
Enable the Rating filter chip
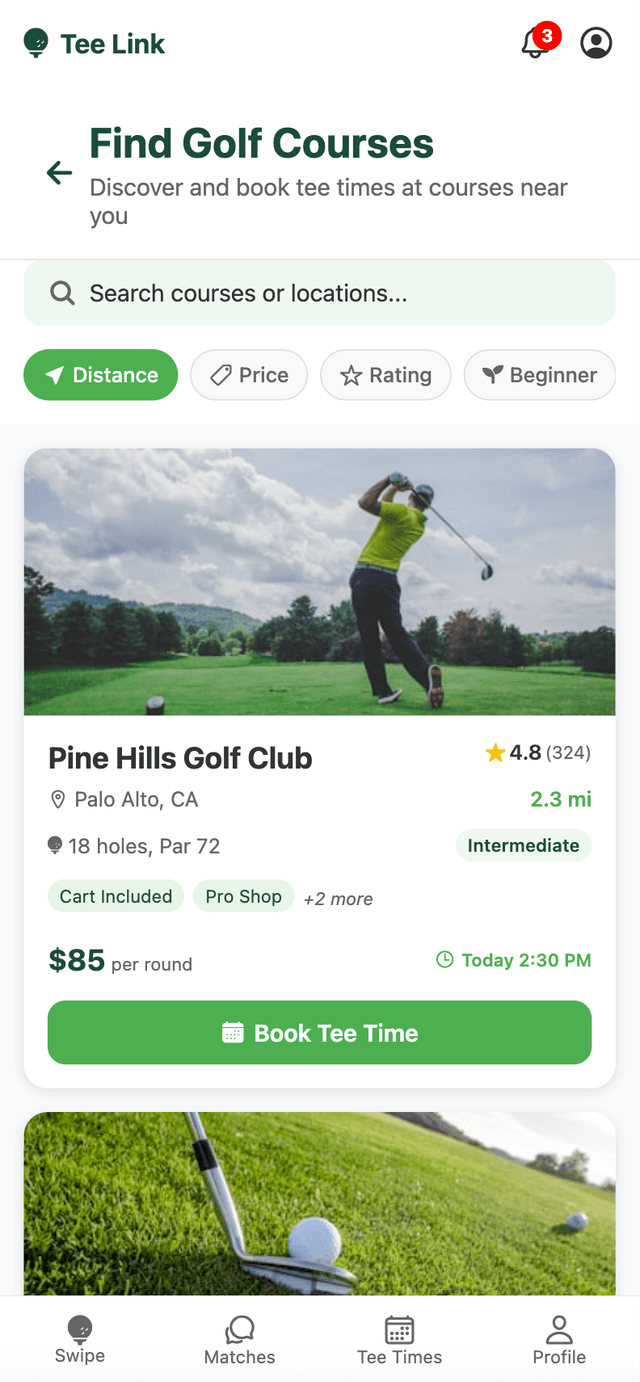click(x=386, y=375)
